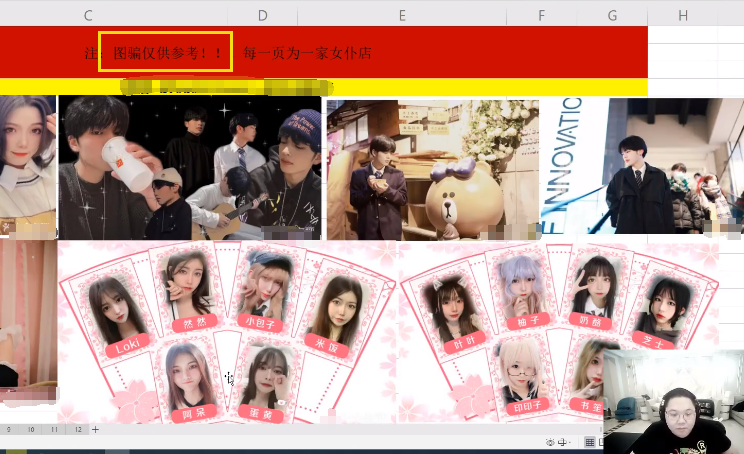Select the photo with the brown bear statue

point(434,170)
